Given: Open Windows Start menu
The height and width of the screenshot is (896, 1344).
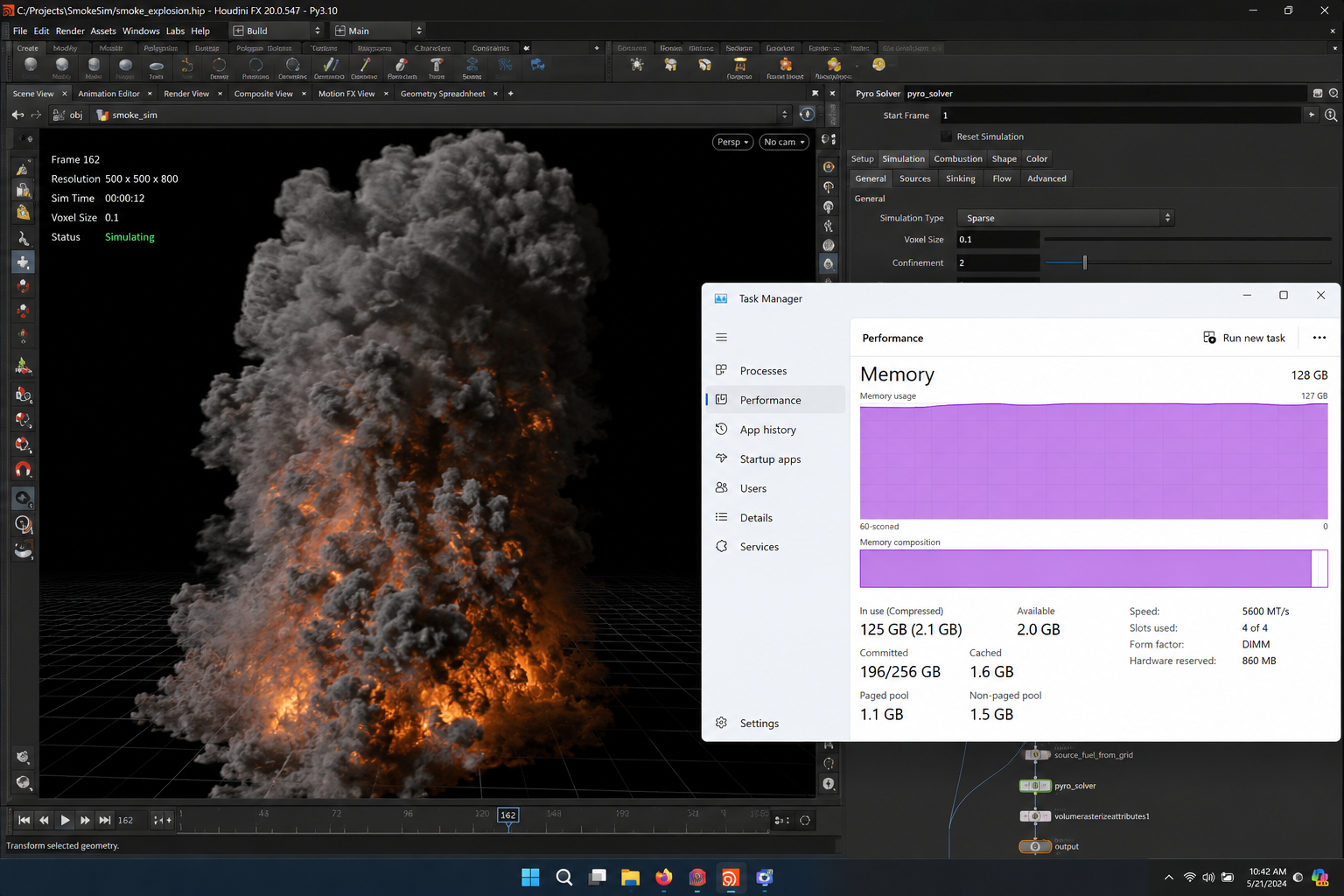Looking at the screenshot, I should coord(530,878).
